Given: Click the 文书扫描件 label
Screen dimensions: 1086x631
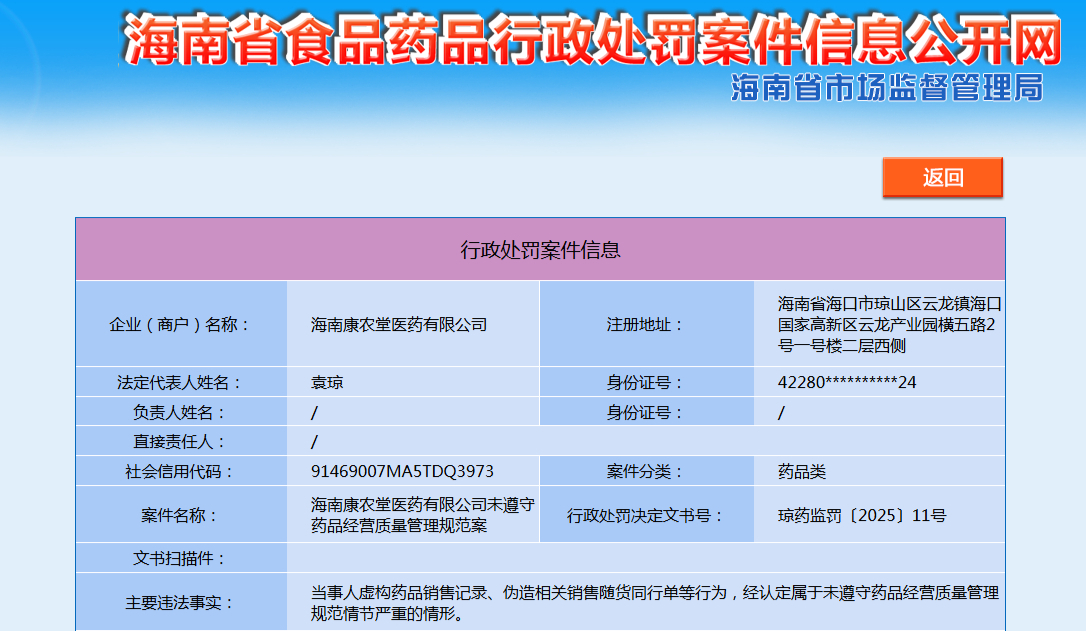Looking at the screenshot, I should (181, 558).
